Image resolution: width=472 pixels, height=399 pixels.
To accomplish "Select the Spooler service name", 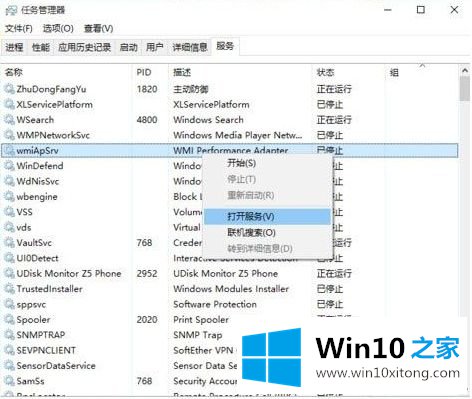I will (x=34, y=320).
